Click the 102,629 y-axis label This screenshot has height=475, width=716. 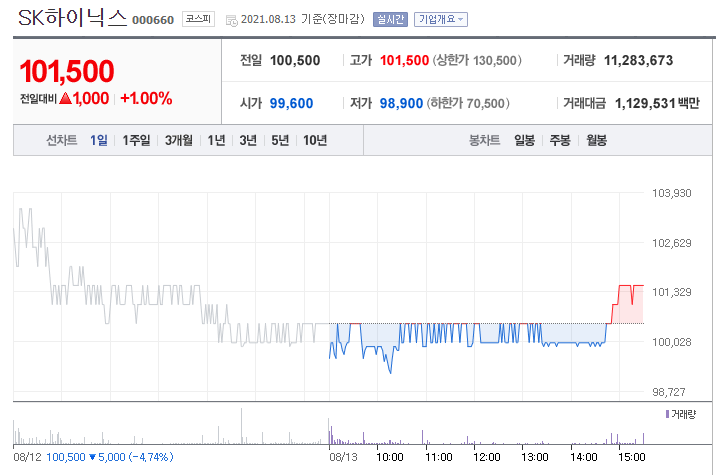click(x=672, y=243)
